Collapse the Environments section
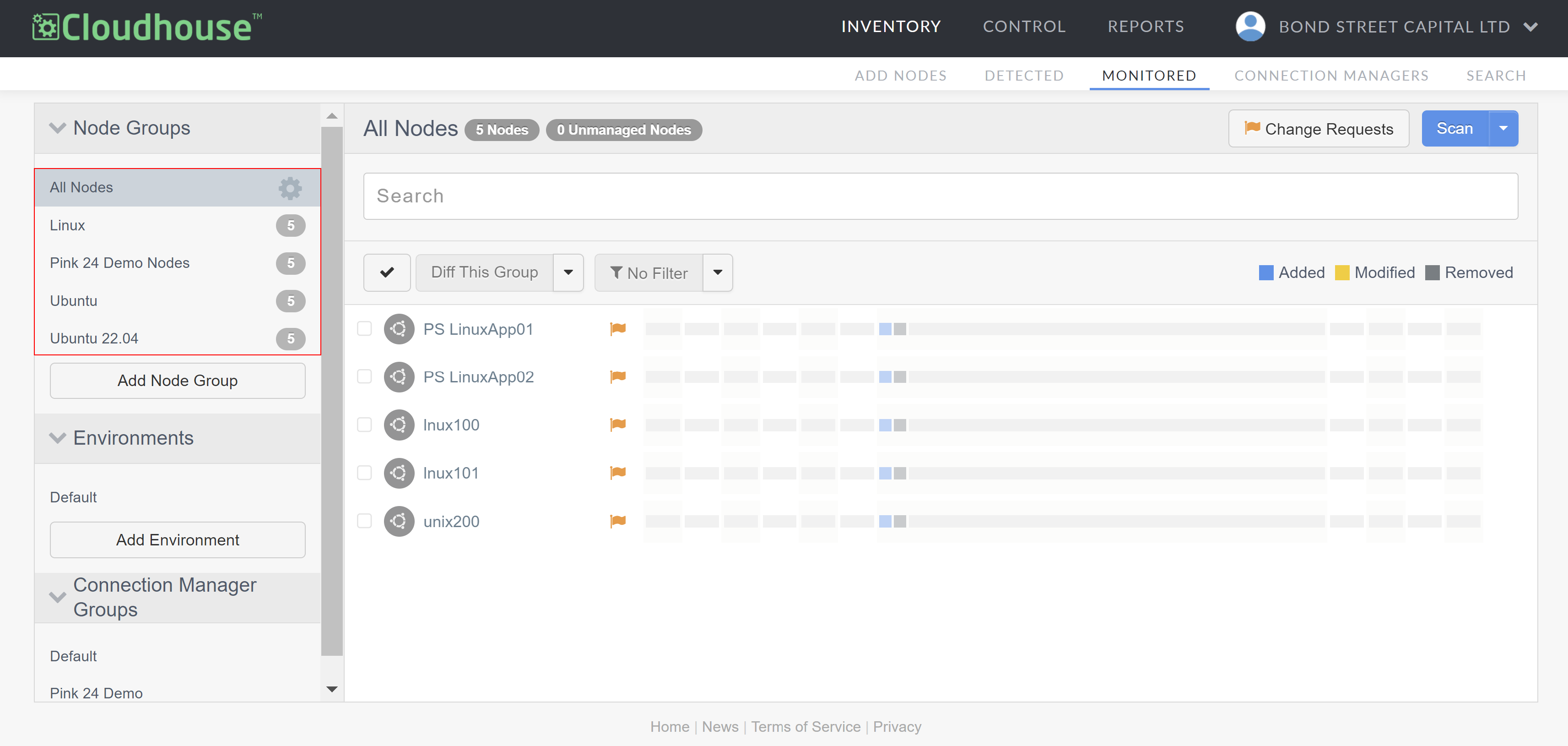 point(57,438)
